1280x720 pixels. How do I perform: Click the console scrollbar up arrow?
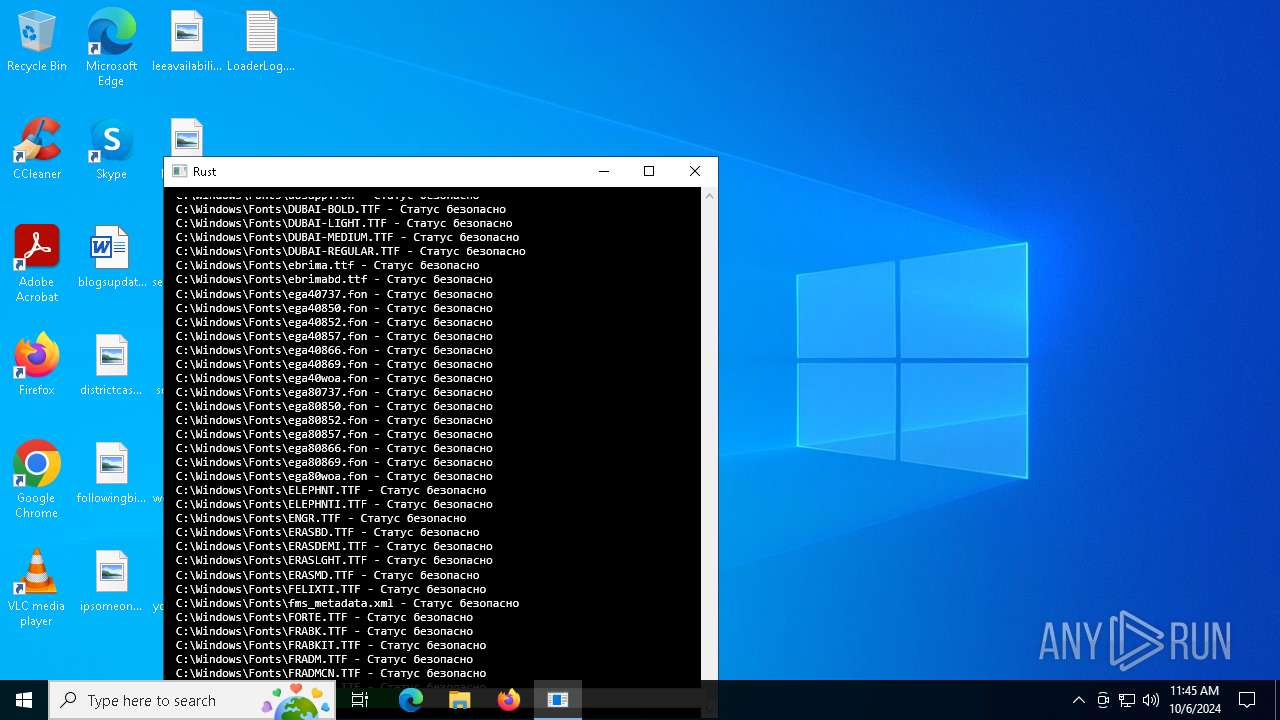pos(709,195)
